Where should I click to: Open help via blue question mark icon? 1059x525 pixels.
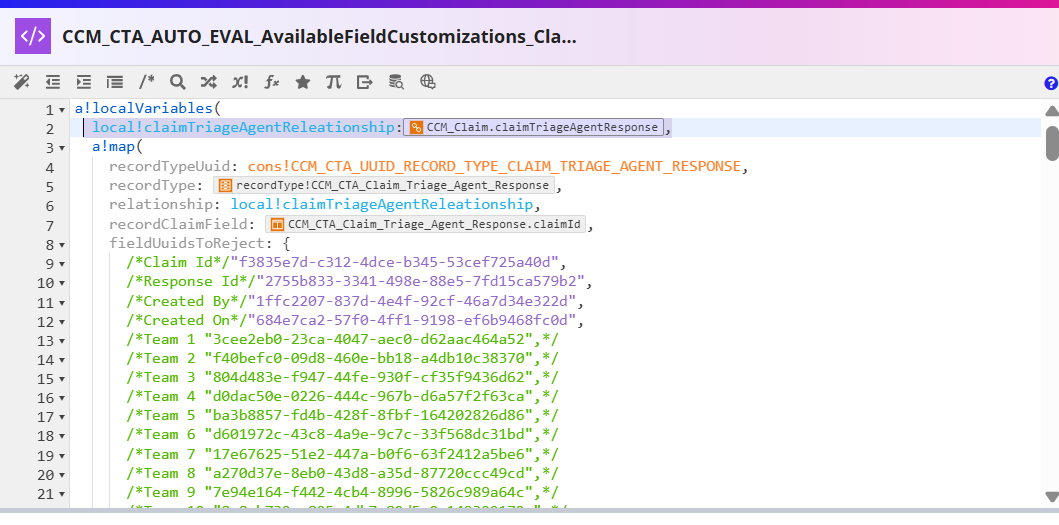click(x=1051, y=83)
